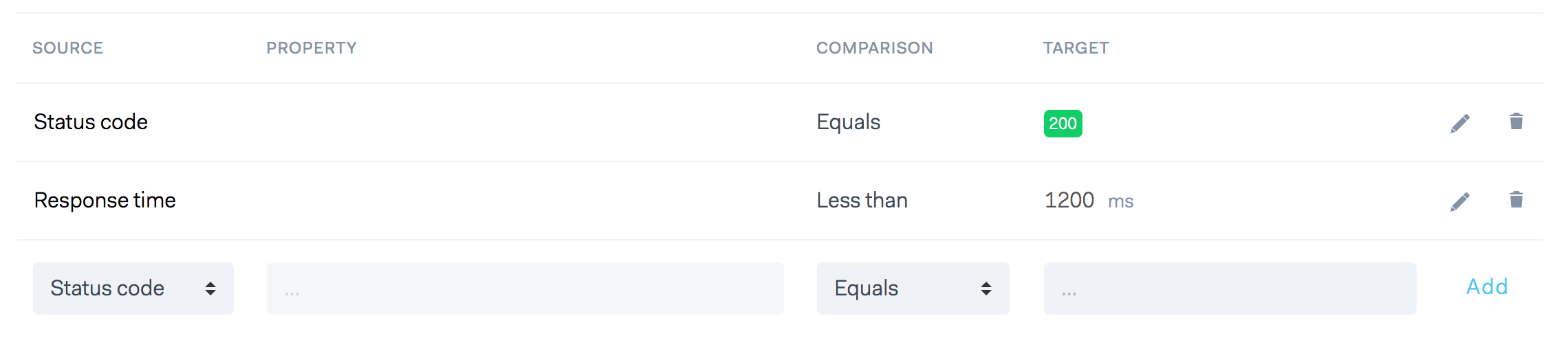Edit the Status code assertion
This screenshot has width=1568, height=349.
pyautogui.click(x=1460, y=124)
